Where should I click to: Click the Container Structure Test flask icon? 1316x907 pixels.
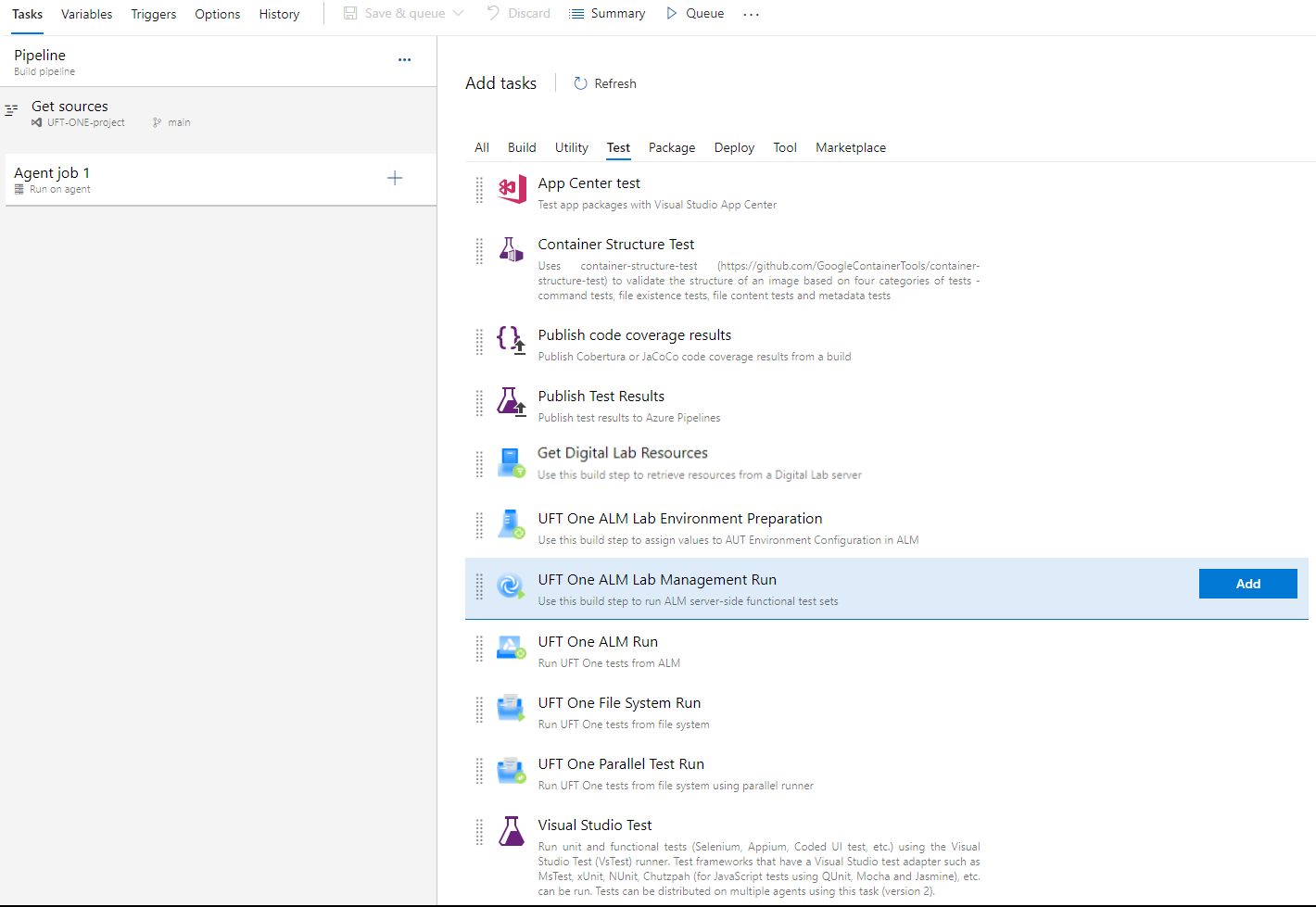511,250
